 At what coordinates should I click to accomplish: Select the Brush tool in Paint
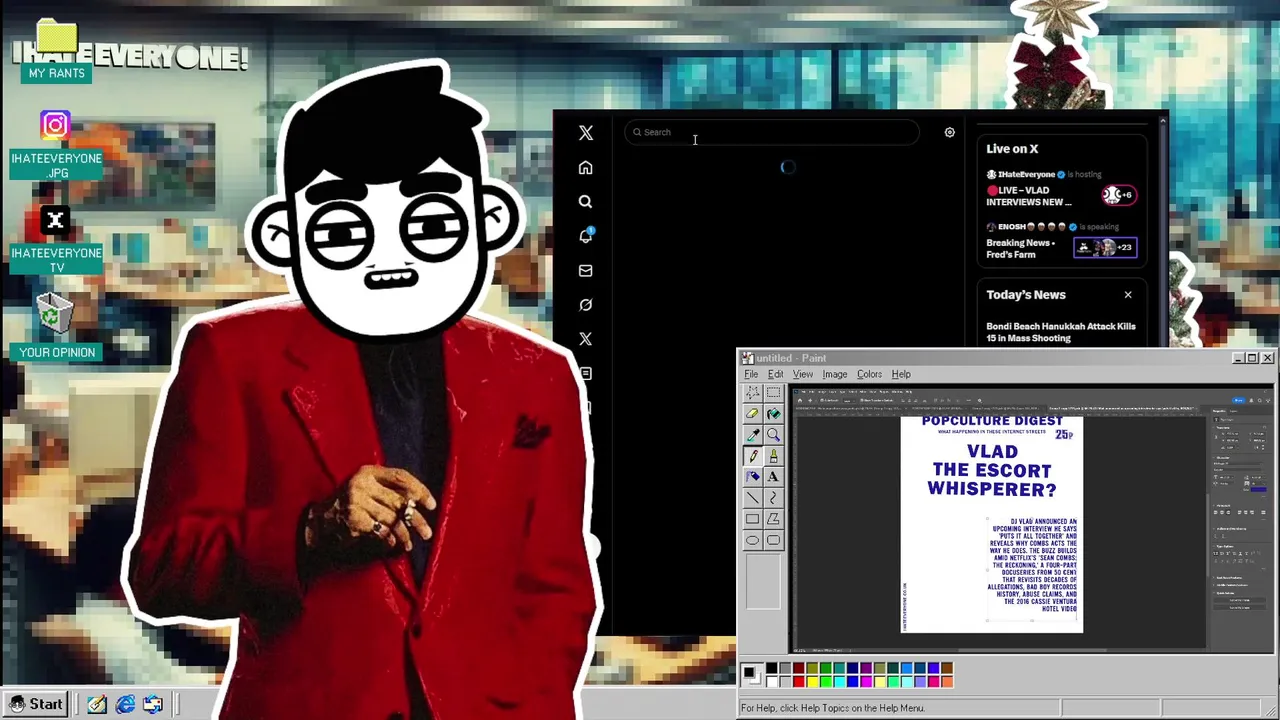click(x=773, y=456)
